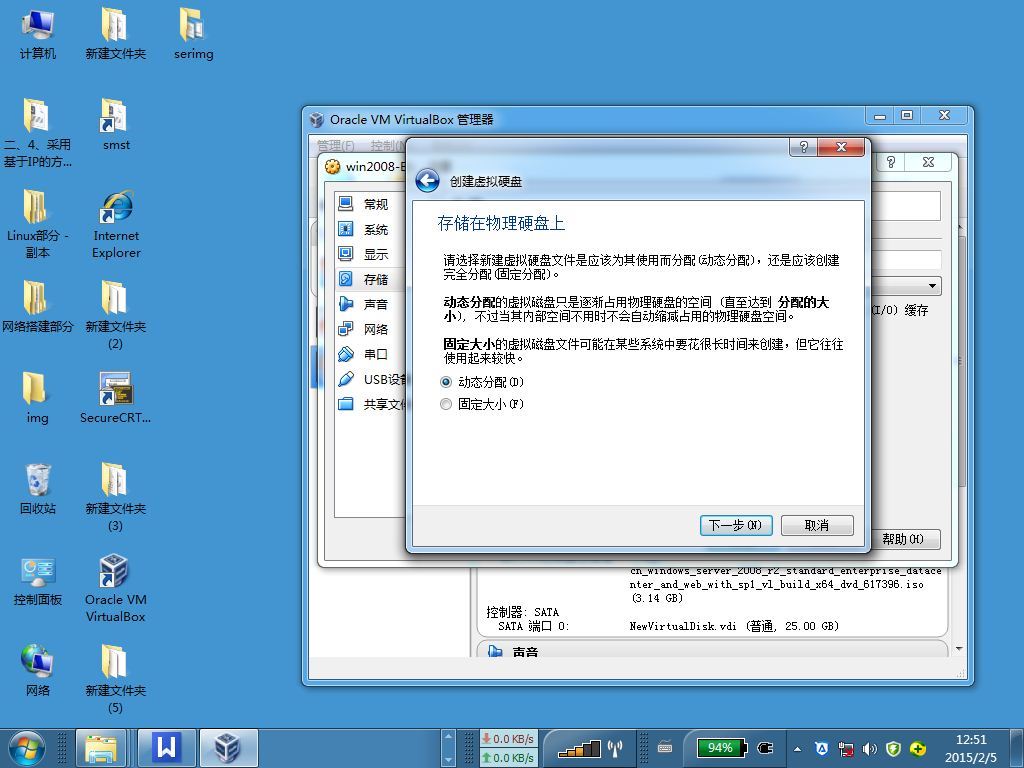Go back with the blue arrow icon
Screen dimensions: 1024x768
click(428, 181)
